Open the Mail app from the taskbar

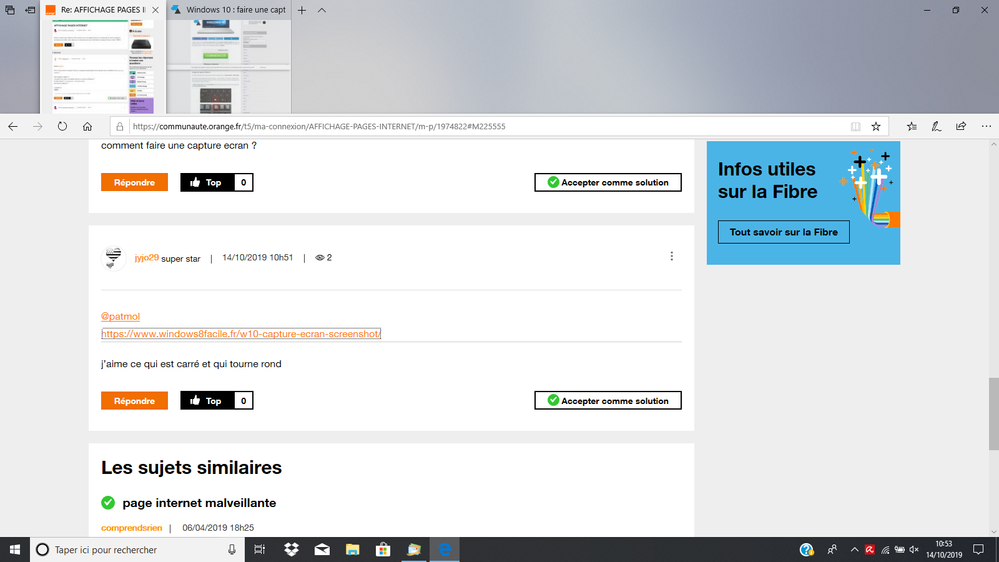pyautogui.click(x=322, y=549)
